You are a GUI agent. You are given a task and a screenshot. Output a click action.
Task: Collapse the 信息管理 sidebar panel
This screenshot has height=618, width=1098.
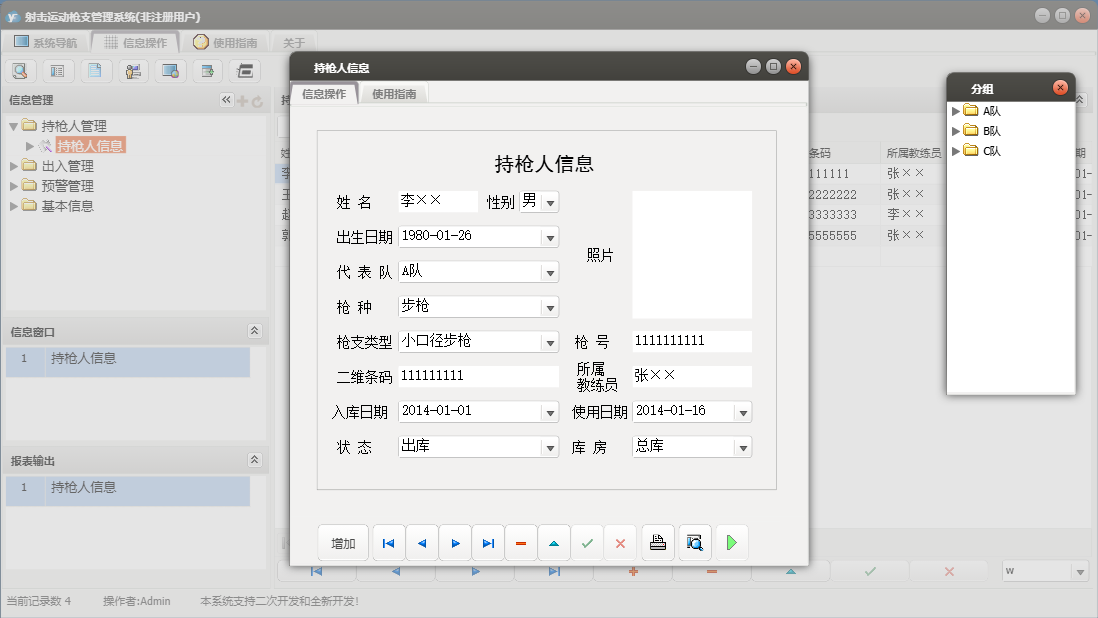[x=225, y=99]
